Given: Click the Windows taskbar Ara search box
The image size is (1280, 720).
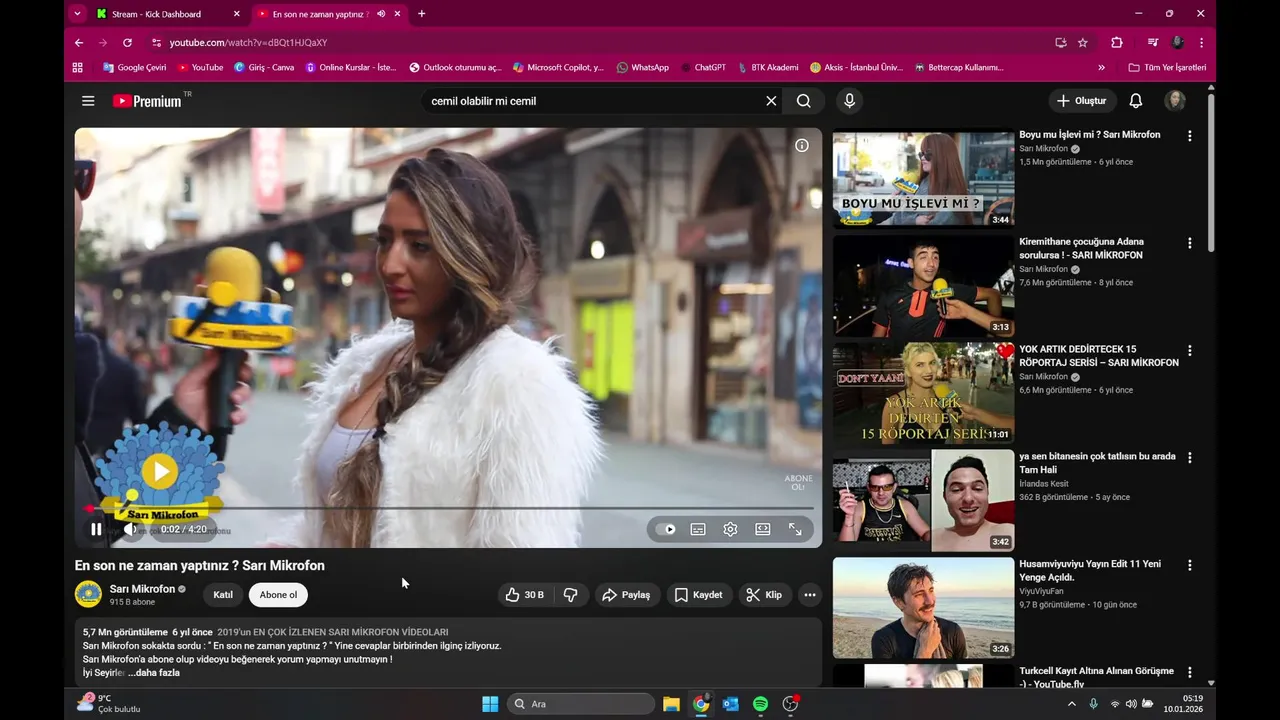Looking at the screenshot, I should (581, 704).
